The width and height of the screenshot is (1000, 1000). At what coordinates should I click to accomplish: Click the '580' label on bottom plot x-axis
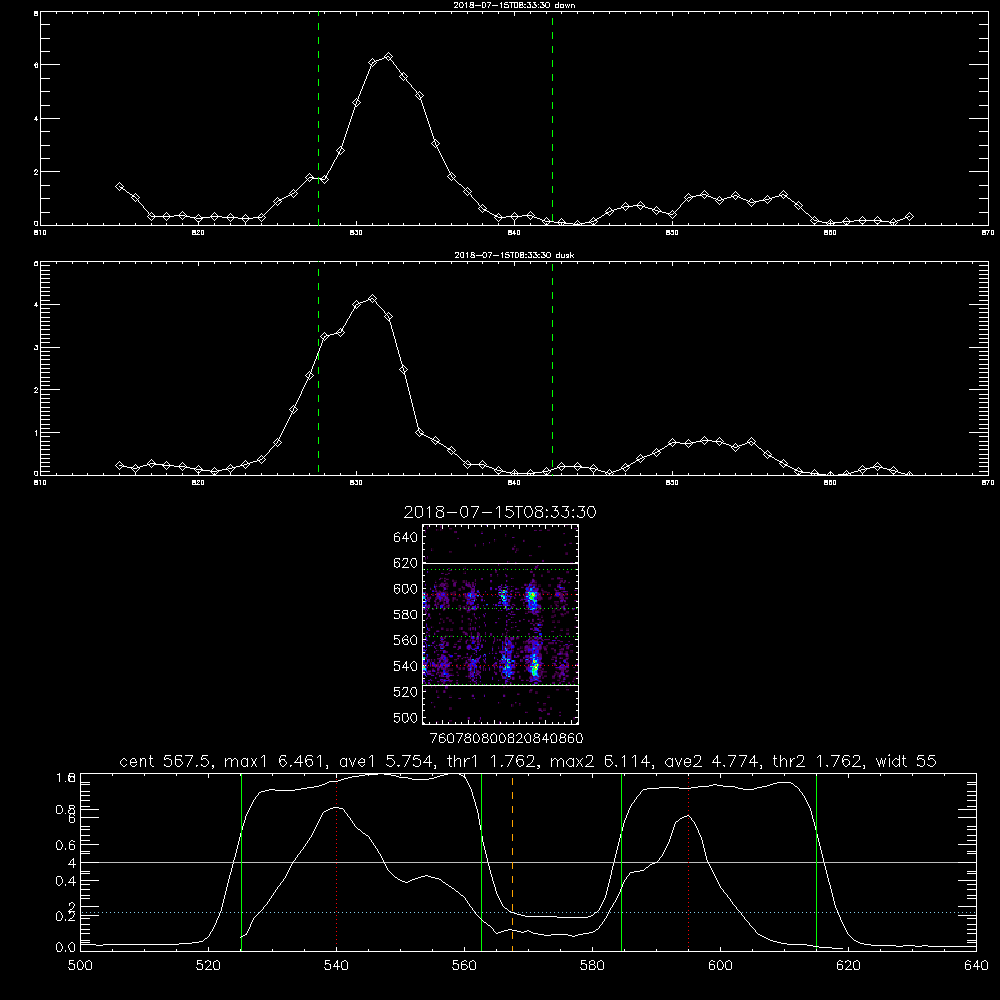click(x=592, y=966)
